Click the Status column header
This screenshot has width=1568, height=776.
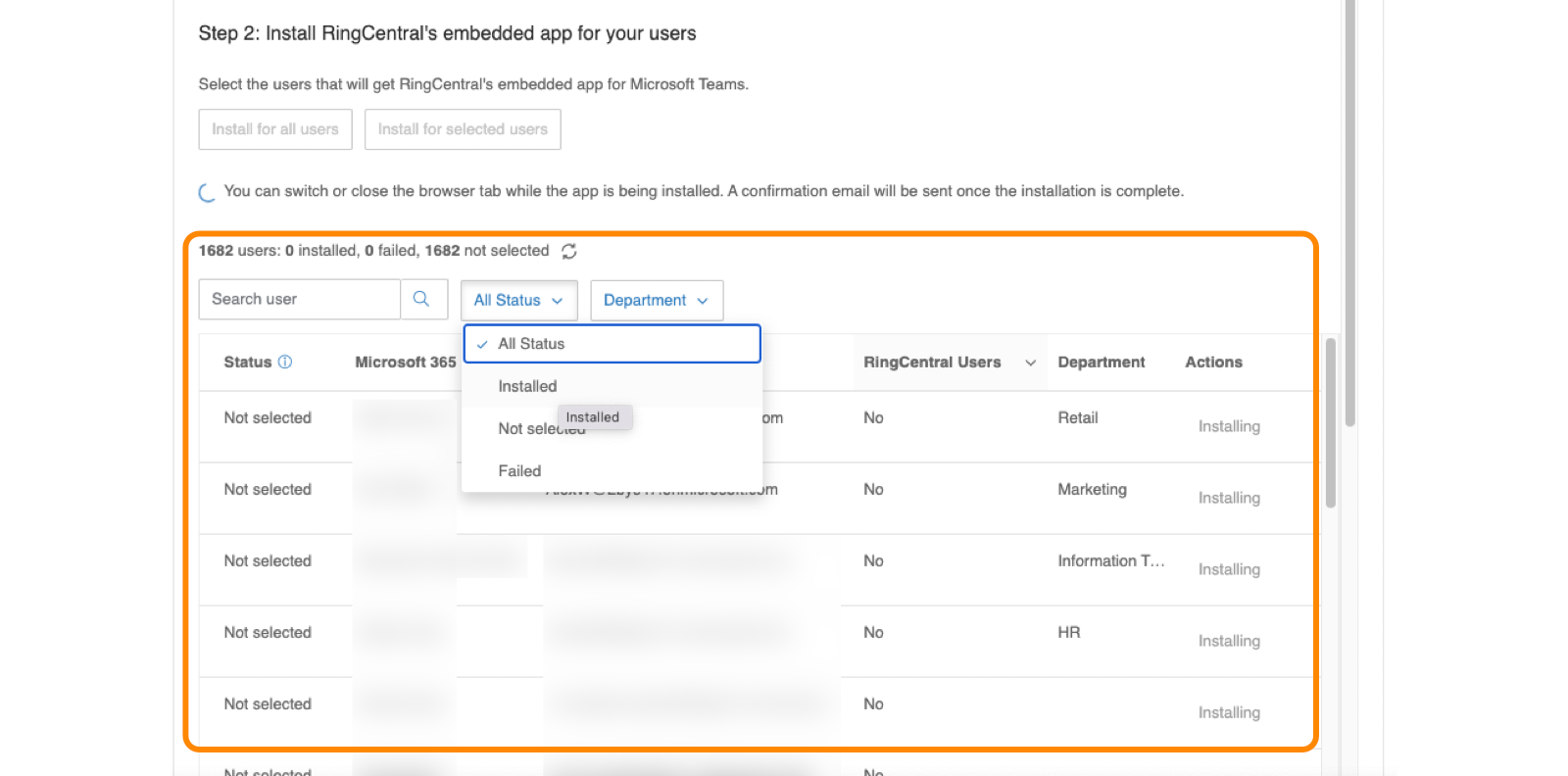point(248,362)
